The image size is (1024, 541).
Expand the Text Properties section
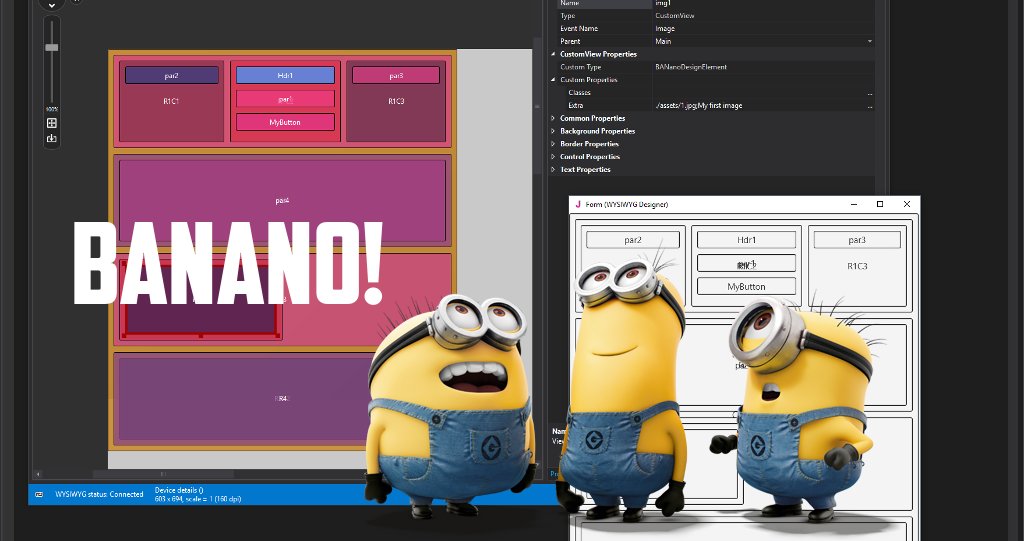click(554, 170)
